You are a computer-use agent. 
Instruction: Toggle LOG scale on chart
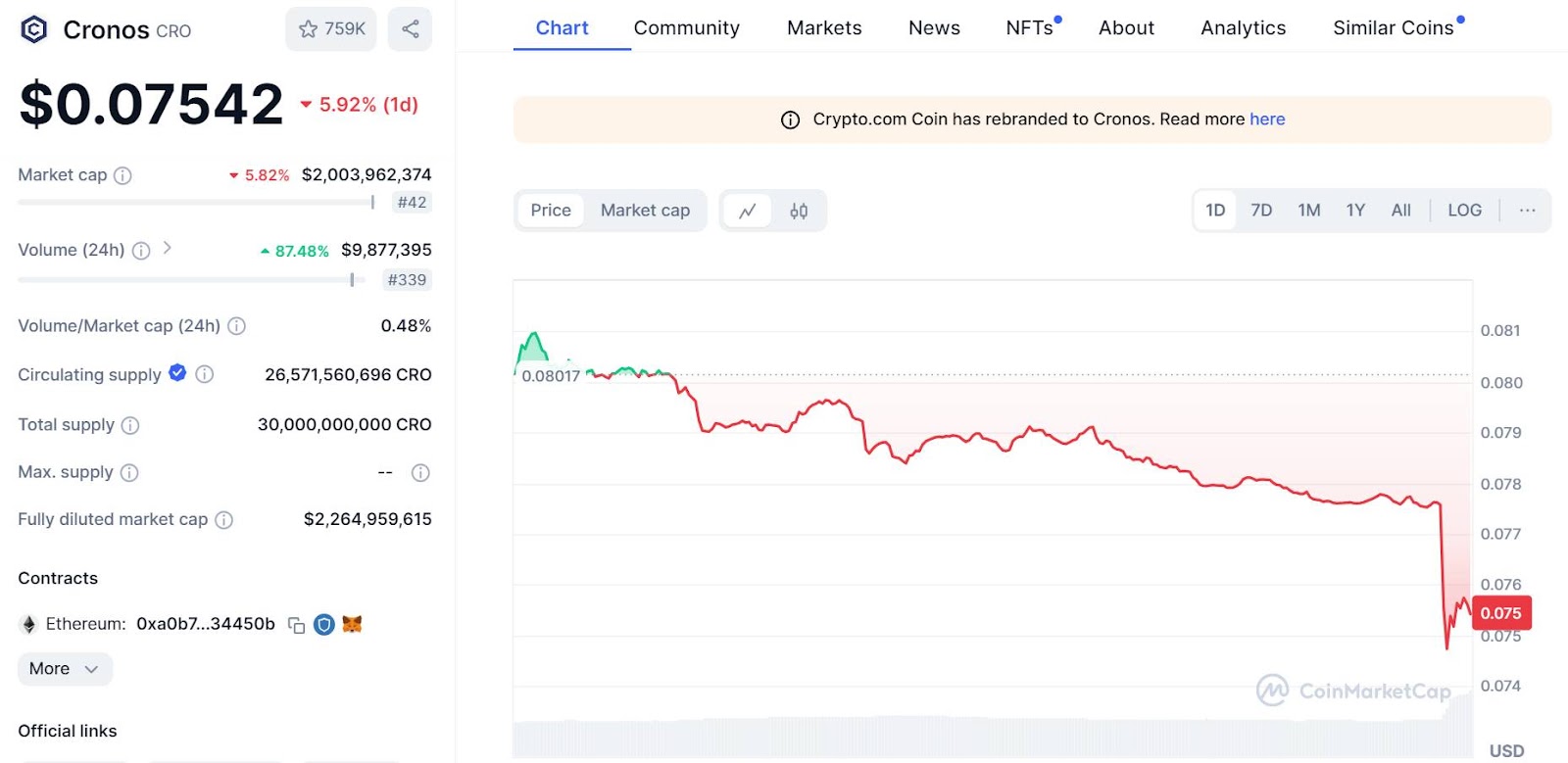click(x=1465, y=211)
